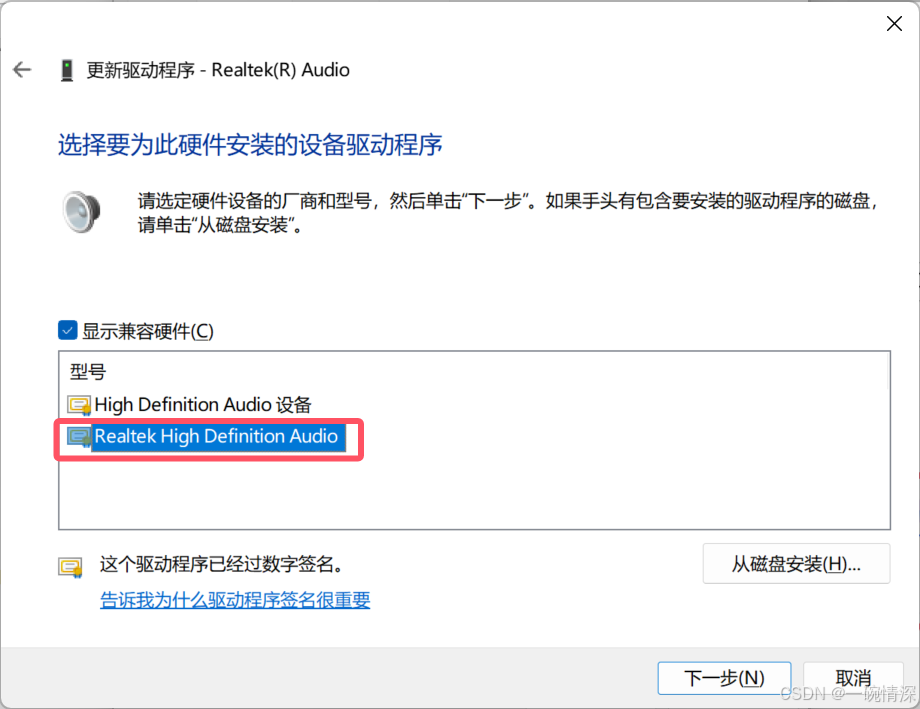Viewport: 920px width, 709px height.
Task: Click the 型号 column header
Action: [x=88, y=372]
